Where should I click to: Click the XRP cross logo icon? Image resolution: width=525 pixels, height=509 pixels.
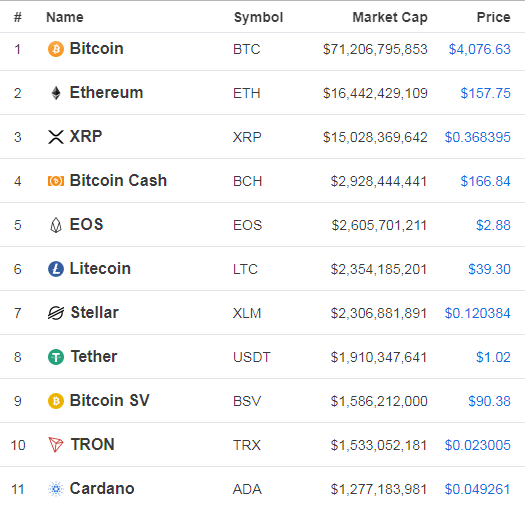56,137
